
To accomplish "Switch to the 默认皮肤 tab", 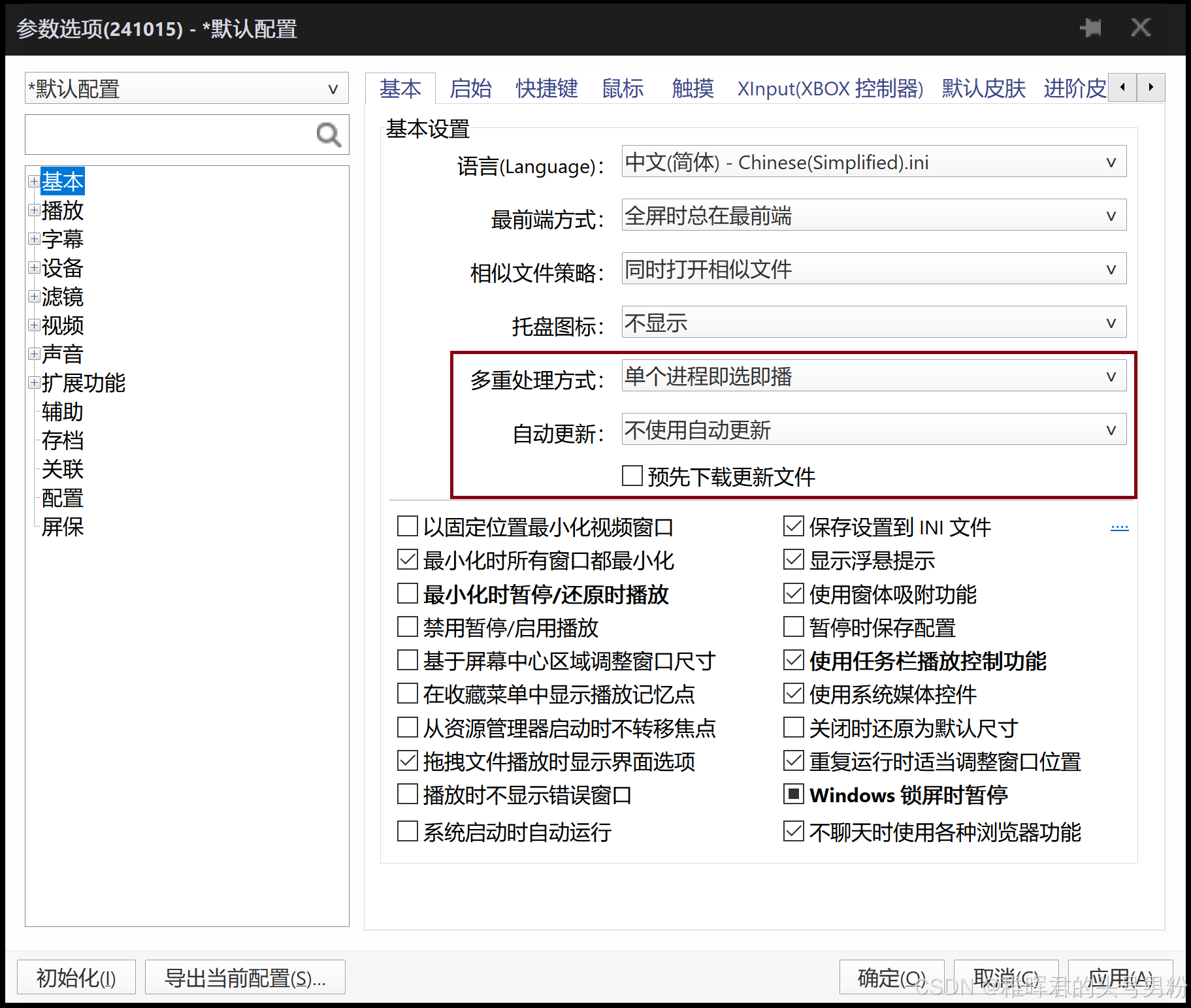I will point(983,88).
